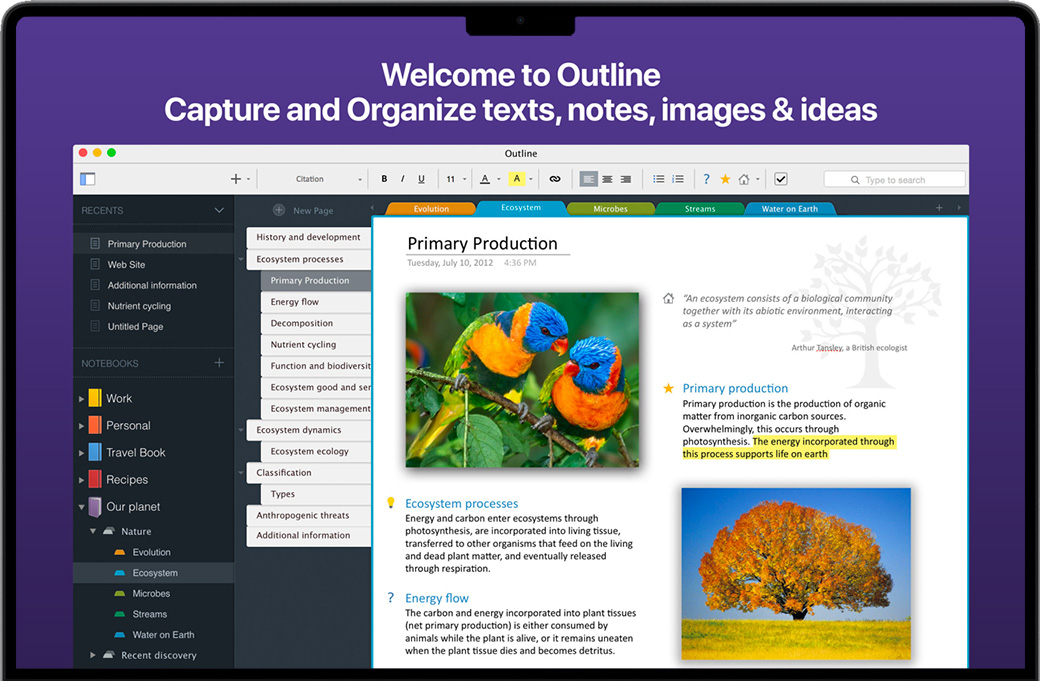Apply italic formatting from toolbar

coord(402,179)
